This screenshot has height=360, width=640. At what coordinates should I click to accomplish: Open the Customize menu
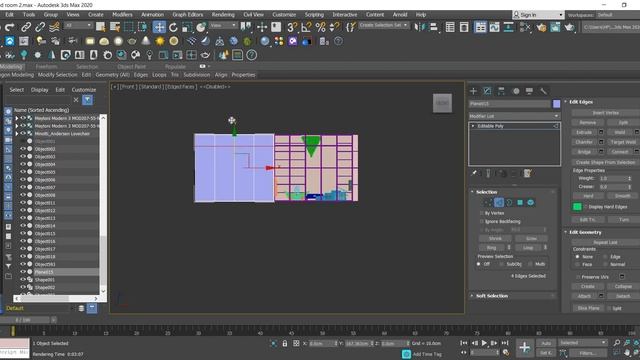pos(284,14)
